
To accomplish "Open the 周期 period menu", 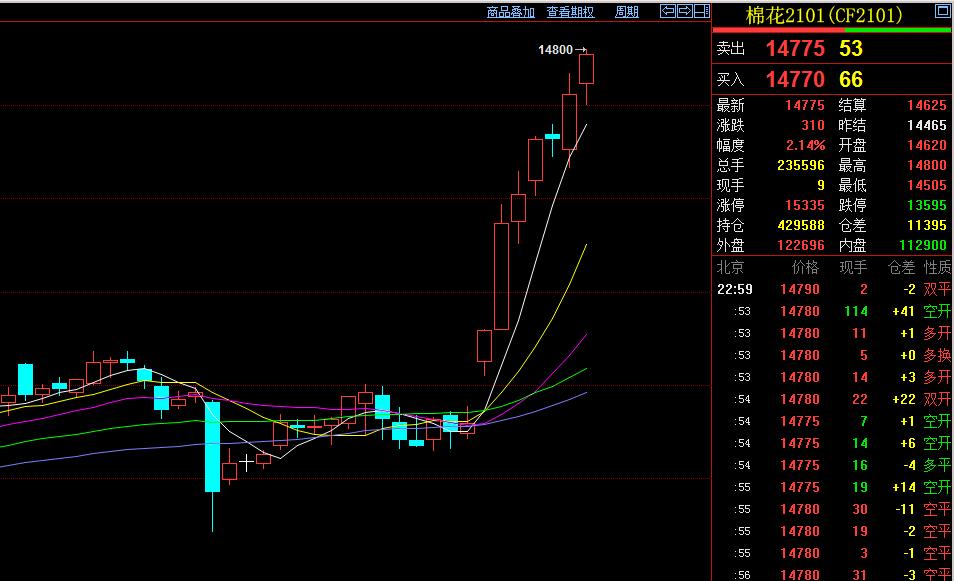I will 627,12.
